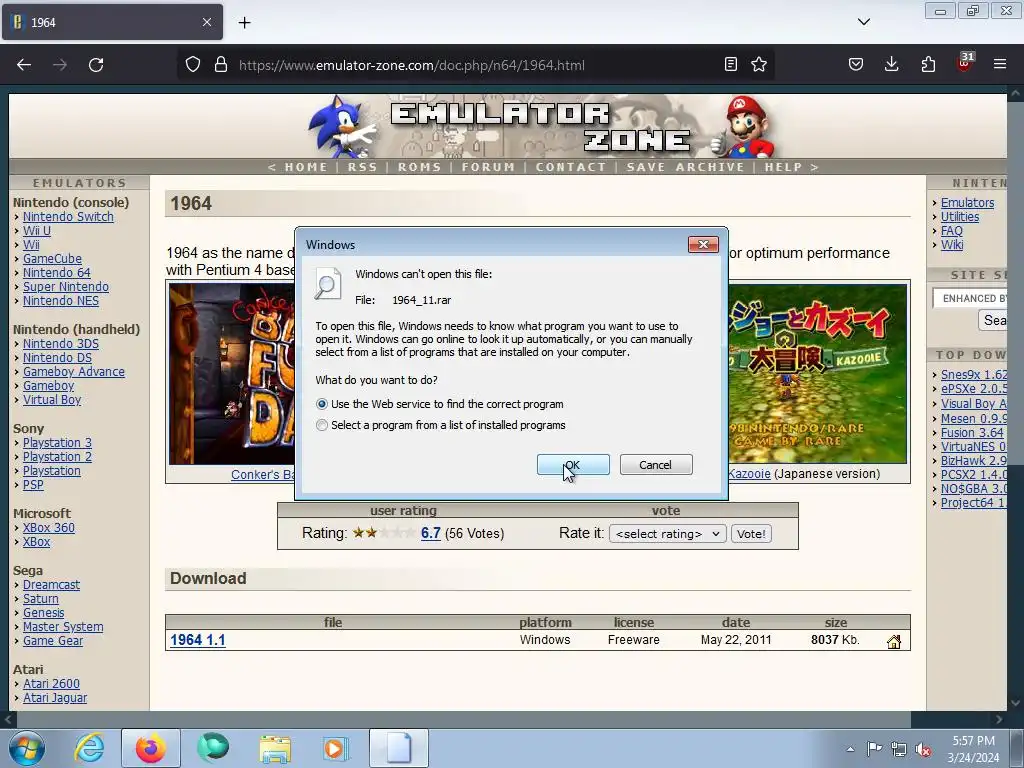Viewport: 1024px width, 768px height.
Task: Open XBox 360 emulators link
Action: coord(49,528)
